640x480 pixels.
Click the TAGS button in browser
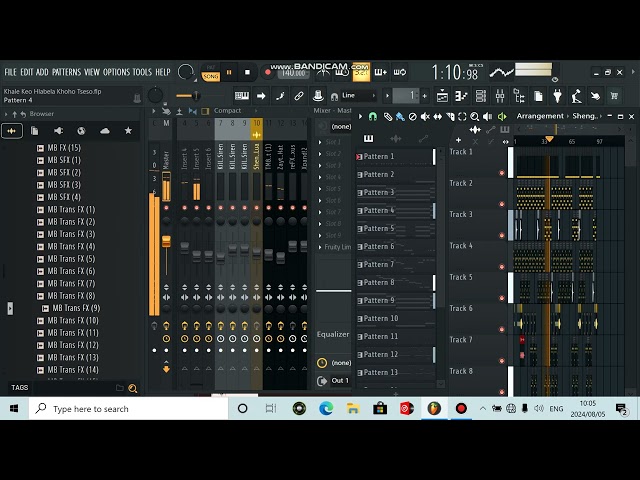pos(20,388)
